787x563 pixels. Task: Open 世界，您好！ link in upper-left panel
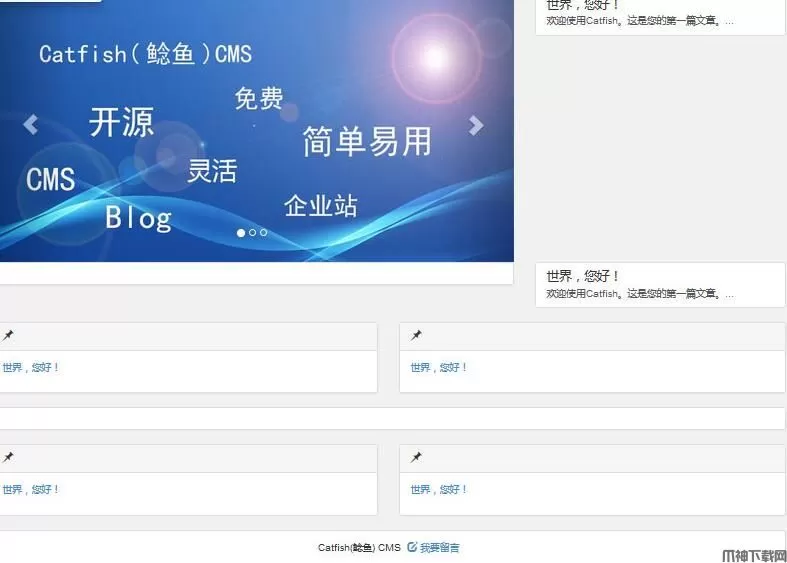(30, 367)
